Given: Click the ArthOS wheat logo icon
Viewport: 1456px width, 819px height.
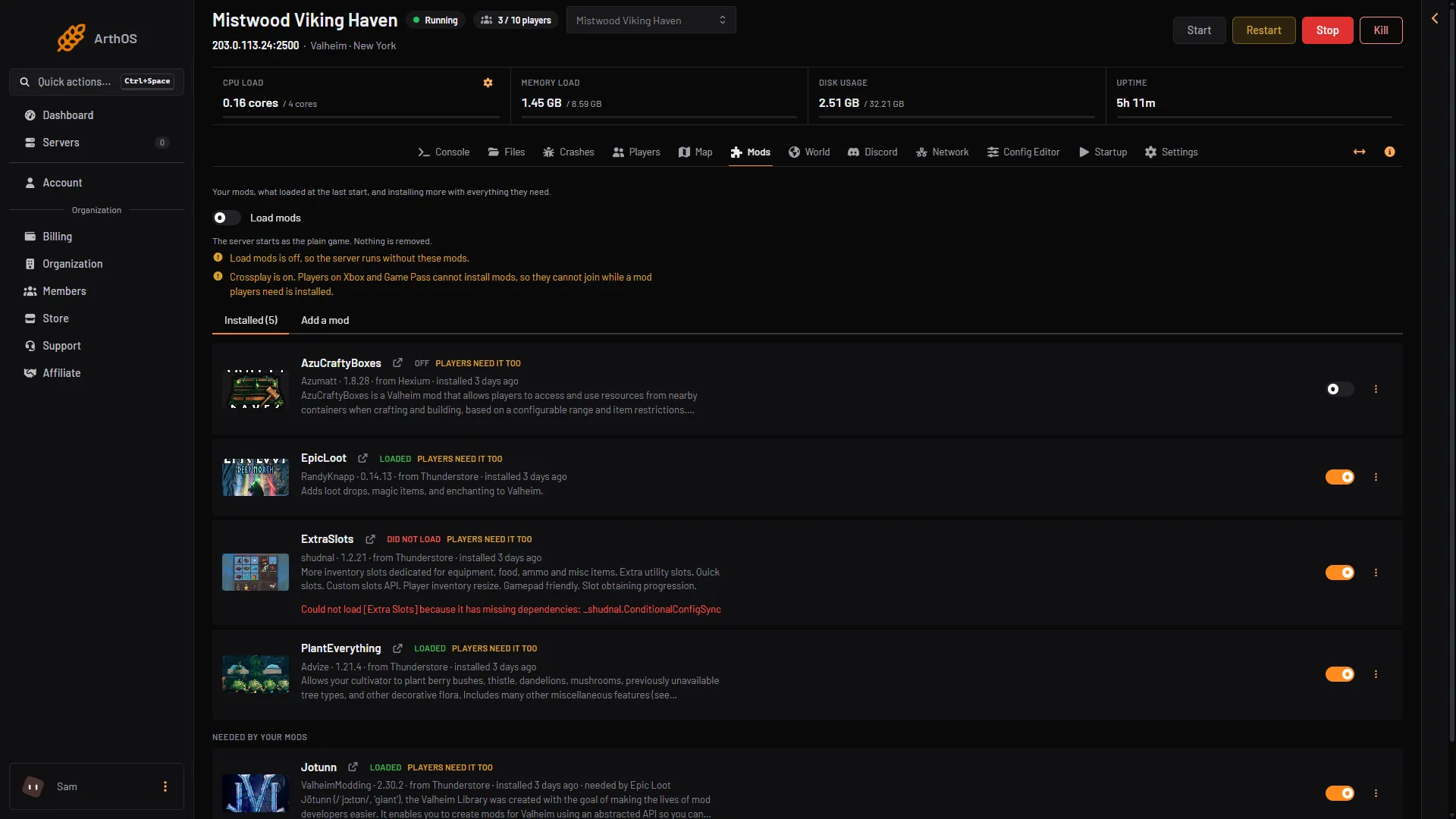Looking at the screenshot, I should tap(71, 38).
